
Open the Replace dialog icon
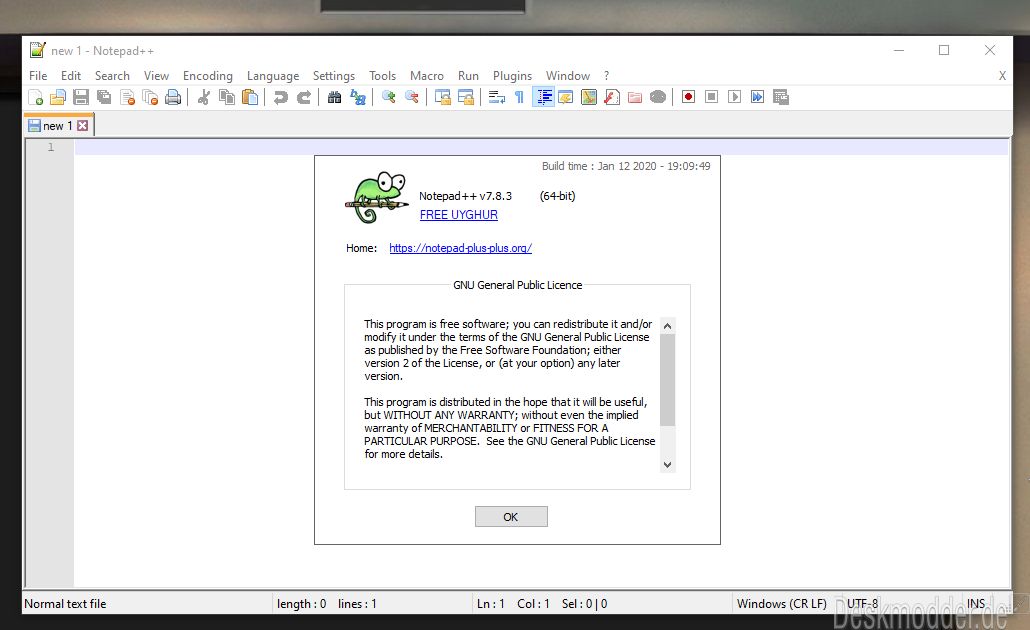(357, 97)
